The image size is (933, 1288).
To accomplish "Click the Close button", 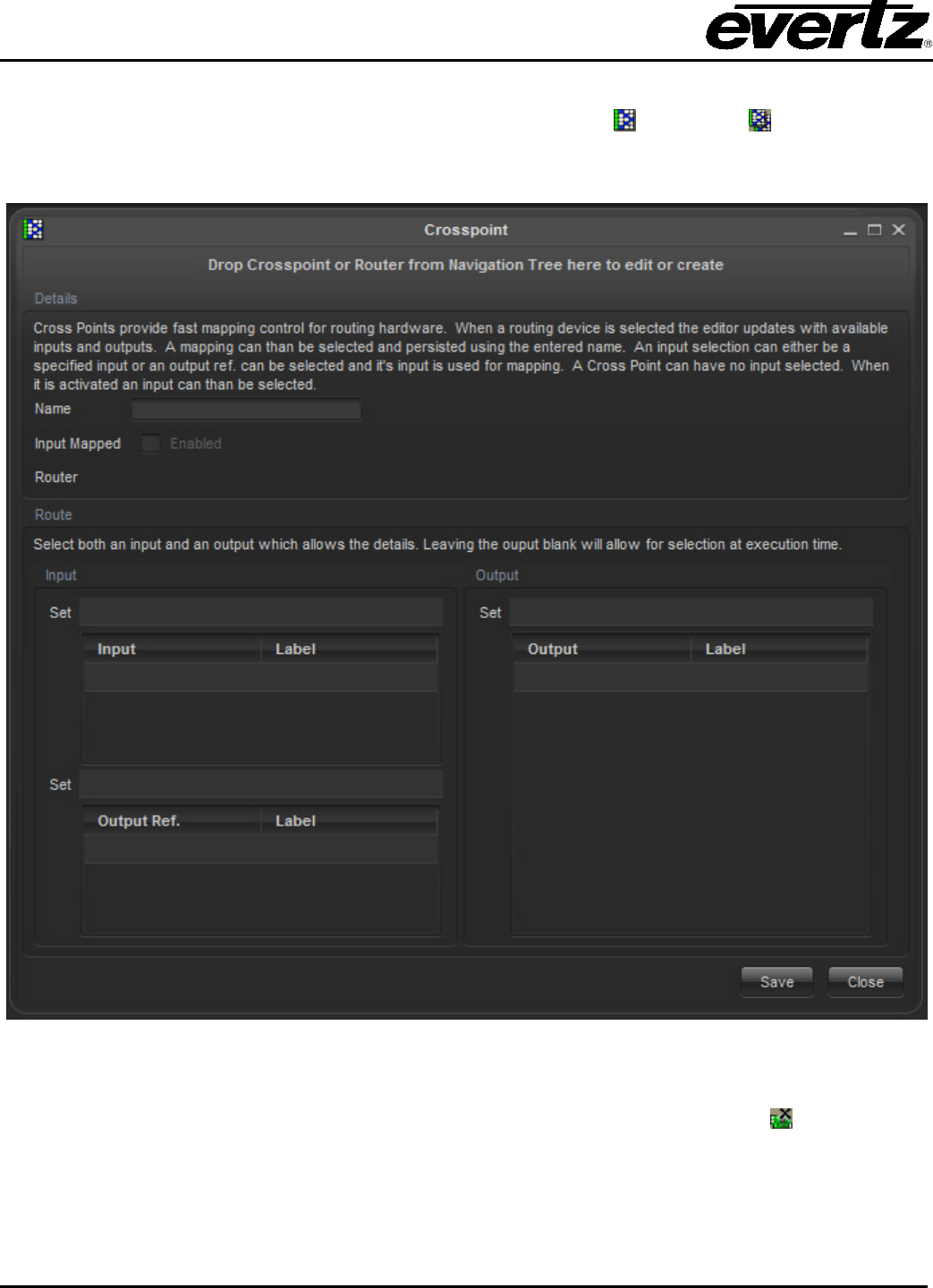I will pyautogui.click(x=865, y=981).
